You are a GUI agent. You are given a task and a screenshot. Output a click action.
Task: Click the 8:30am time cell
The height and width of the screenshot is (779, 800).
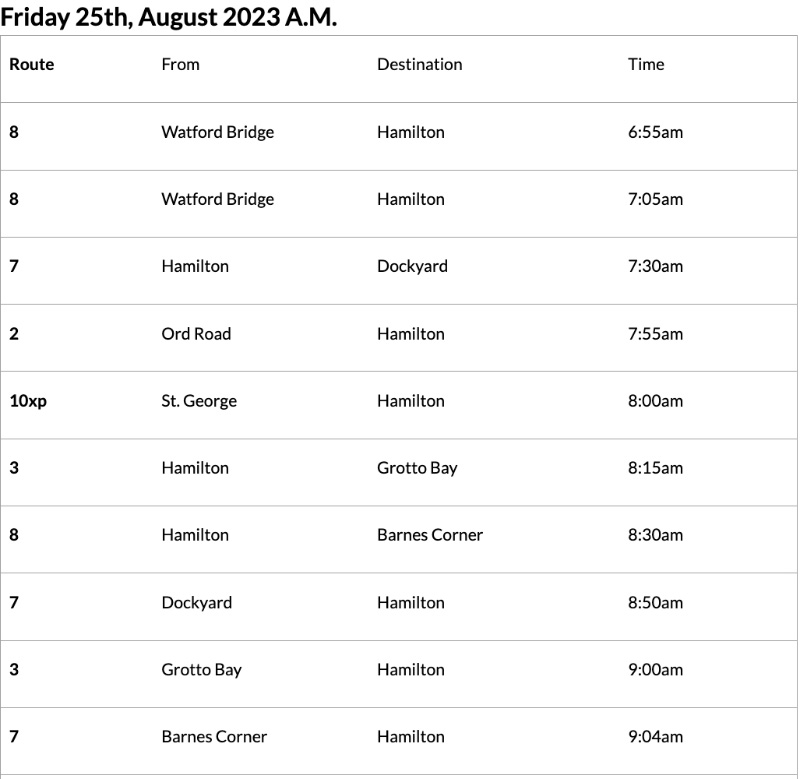click(655, 535)
